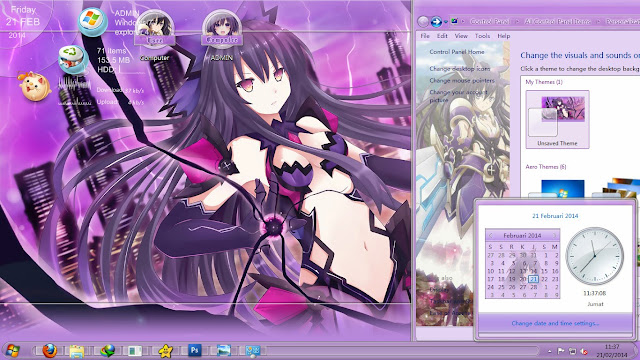Screen dimensions: 640x360
Task: Show hidden tray icons arrow
Action: [x=550, y=351]
